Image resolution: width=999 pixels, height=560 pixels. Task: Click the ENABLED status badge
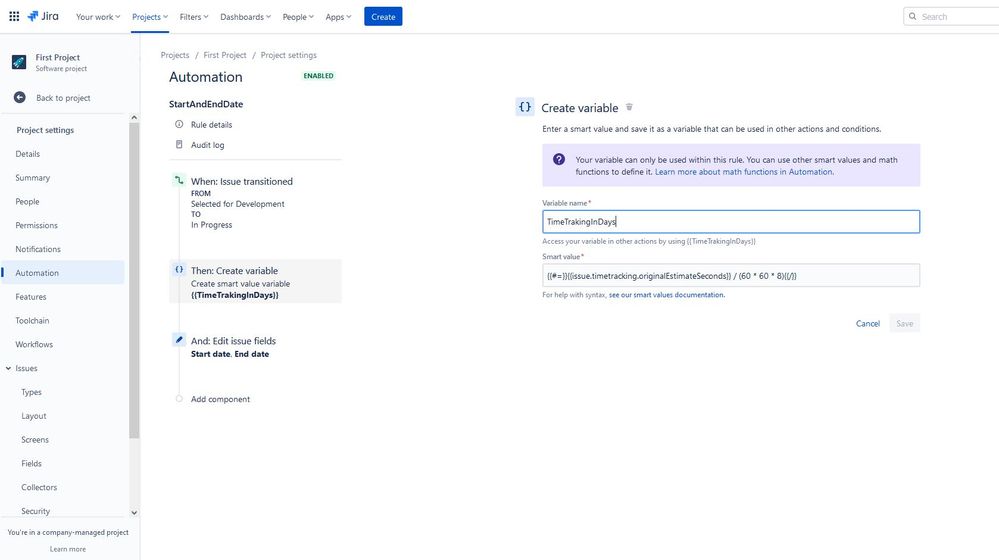click(319, 75)
